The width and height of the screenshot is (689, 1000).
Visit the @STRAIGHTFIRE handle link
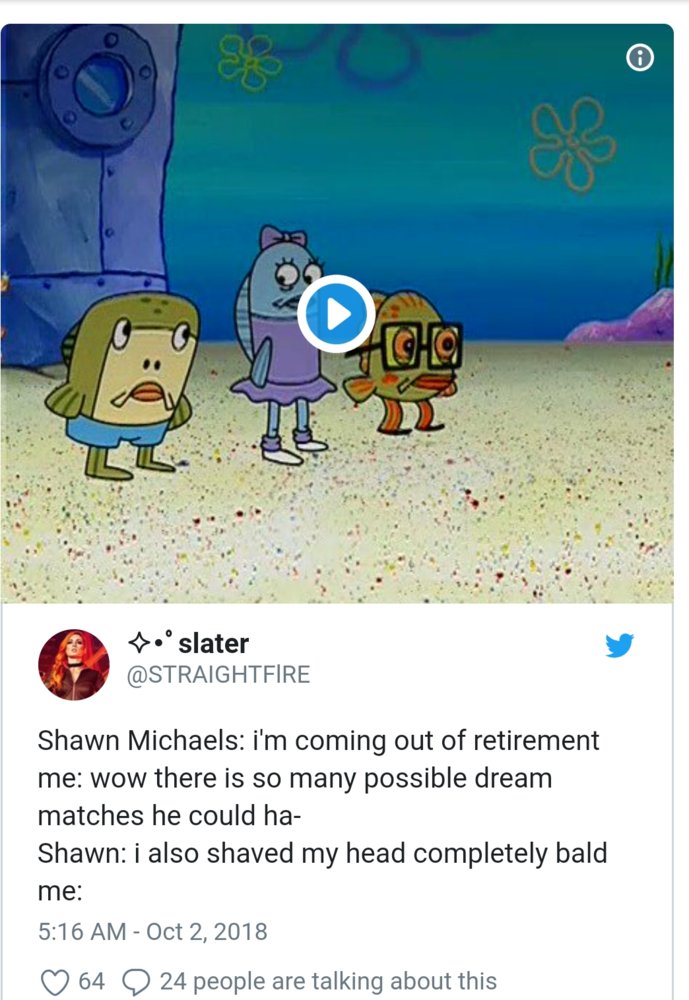[x=219, y=674]
